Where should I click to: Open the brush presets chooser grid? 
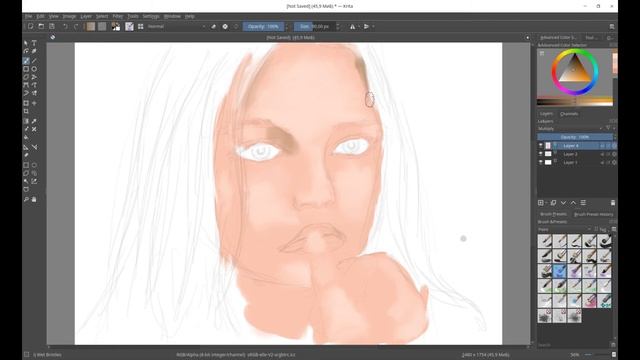point(141,27)
